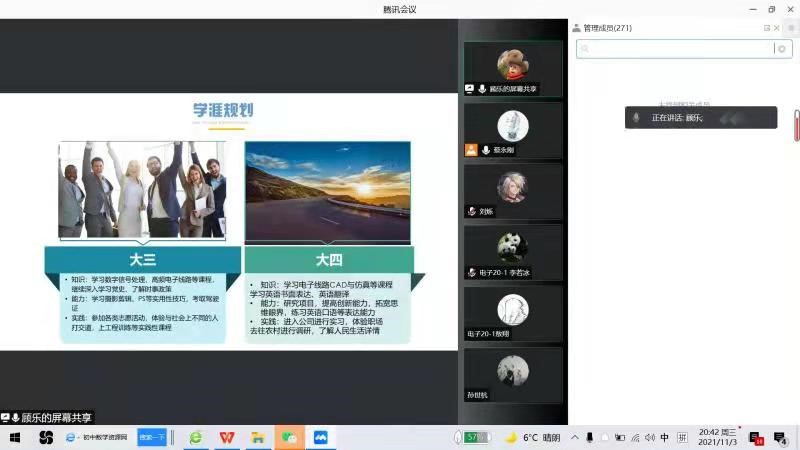Select 孙世航 participant video tile
Viewport: 800px width, 450px height.
coord(513,376)
